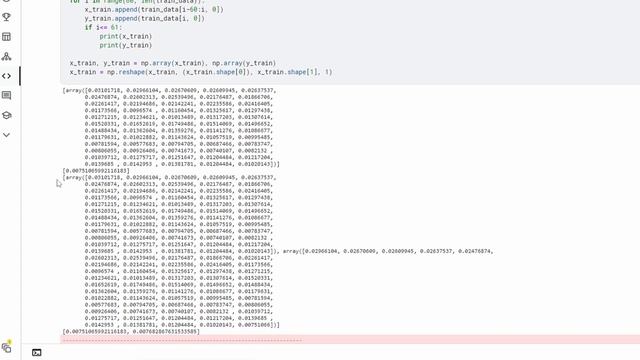Click the red error traceback output area

point(350,340)
